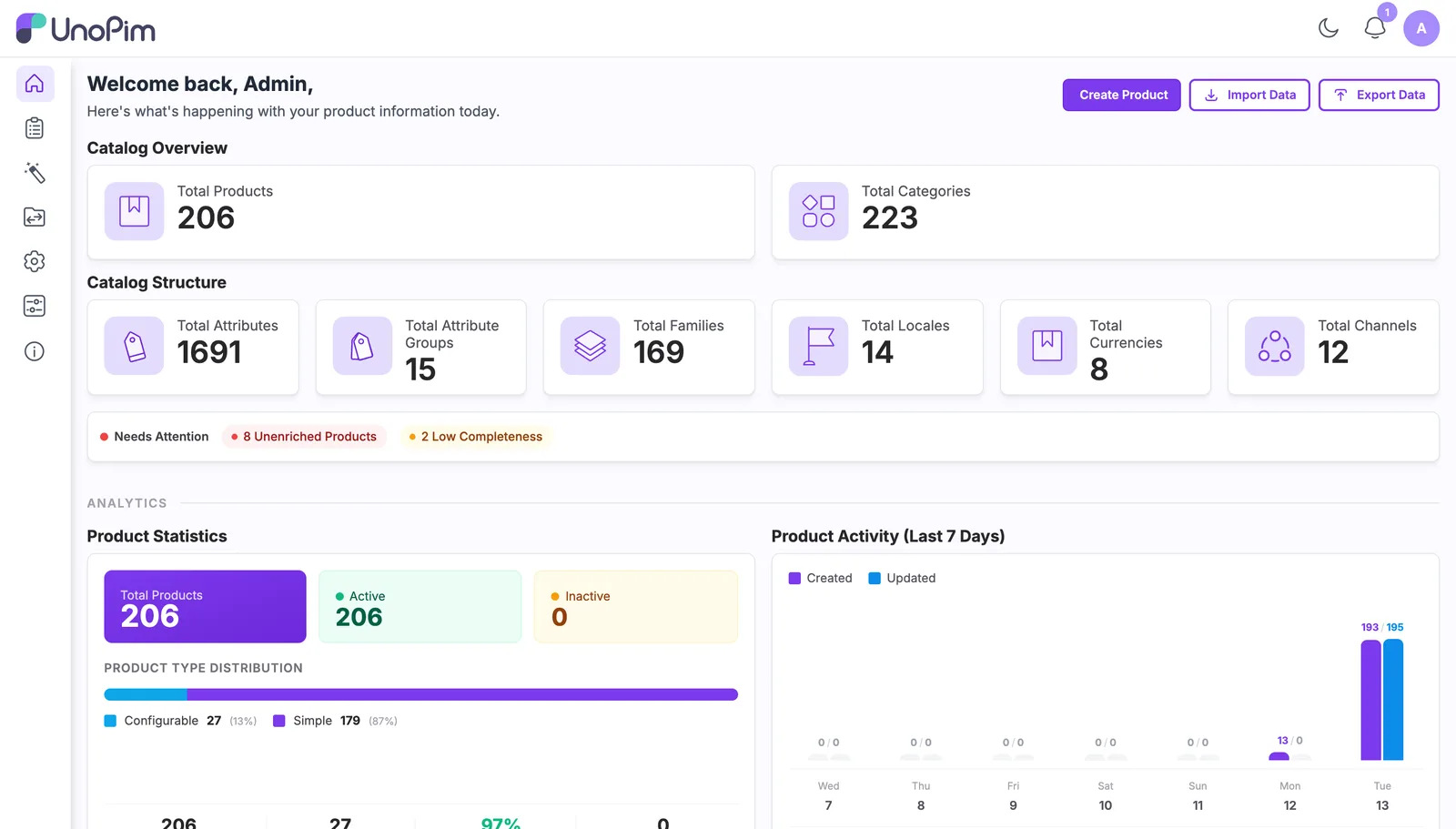Click the "Total Attributes" 1691 value
1456x829 pixels.
(209, 353)
